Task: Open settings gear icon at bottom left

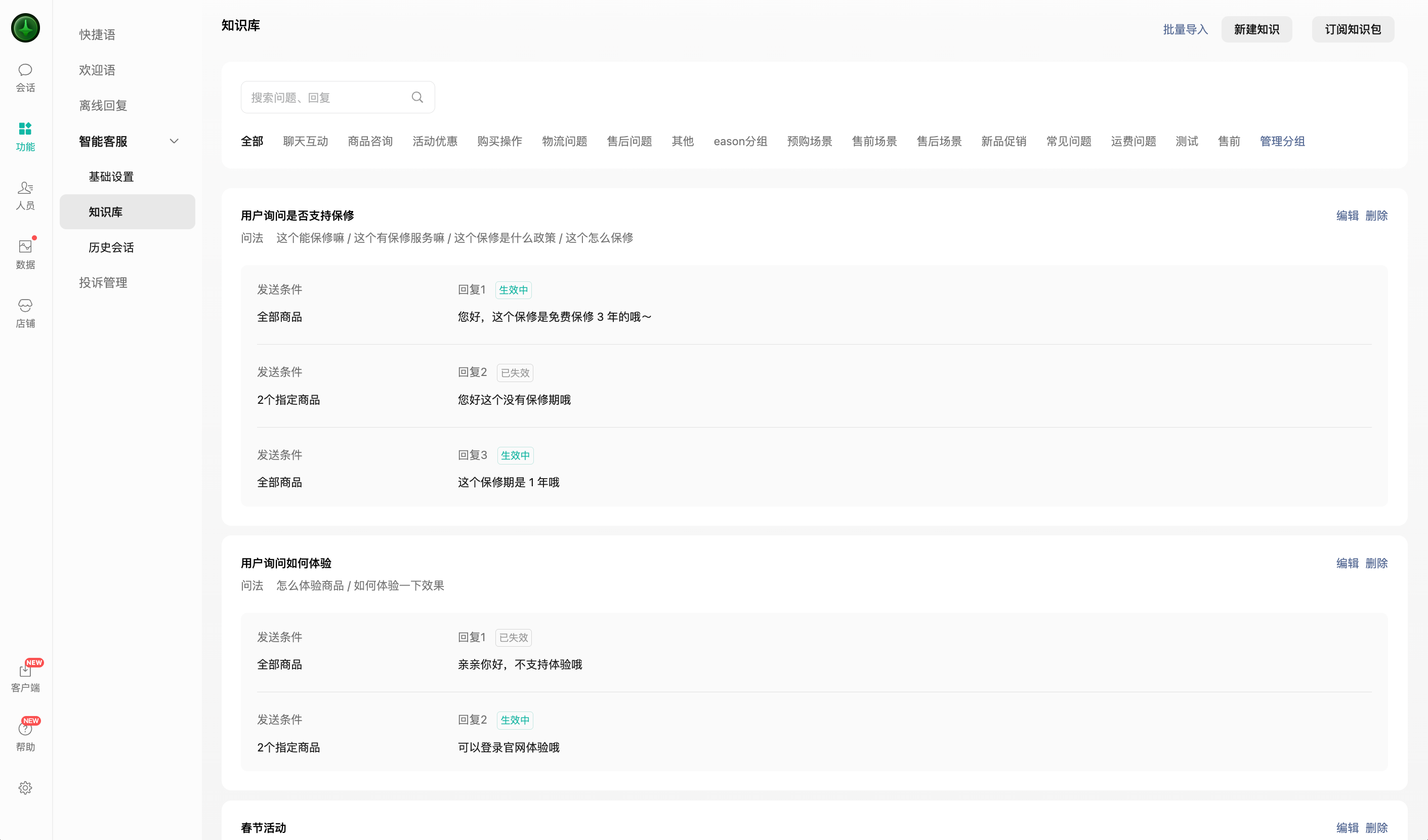Action: click(25, 787)
